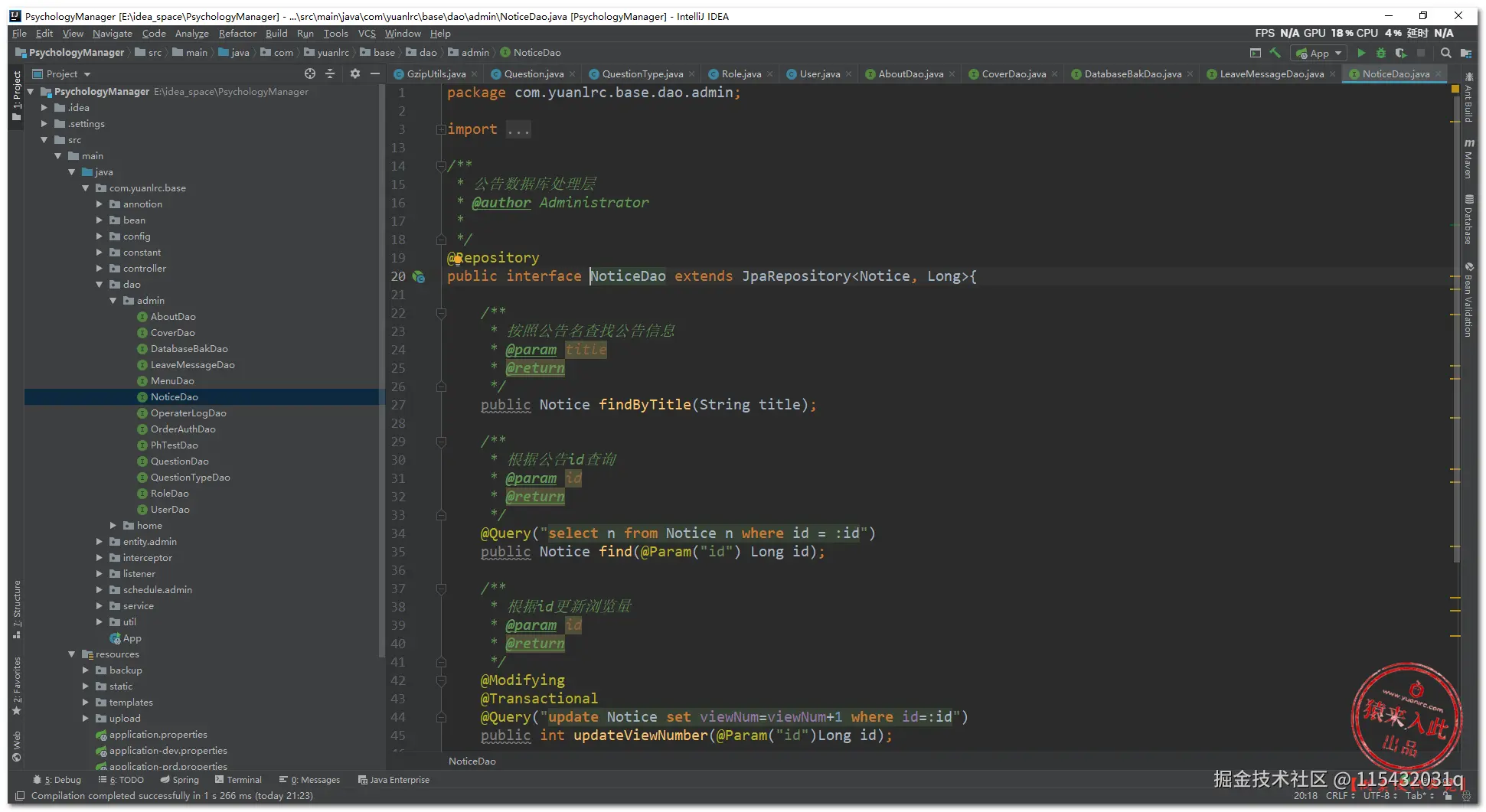This screenshot has height=812, width=1486.
Task: Collapse the dao folder in the project tree
Action: [100, 285]
